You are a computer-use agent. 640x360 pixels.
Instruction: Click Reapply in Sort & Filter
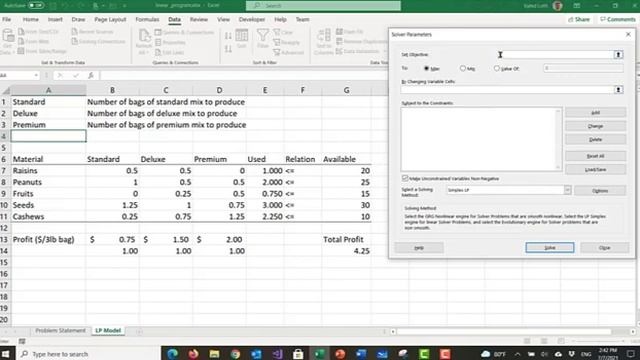tap(287, 42)
